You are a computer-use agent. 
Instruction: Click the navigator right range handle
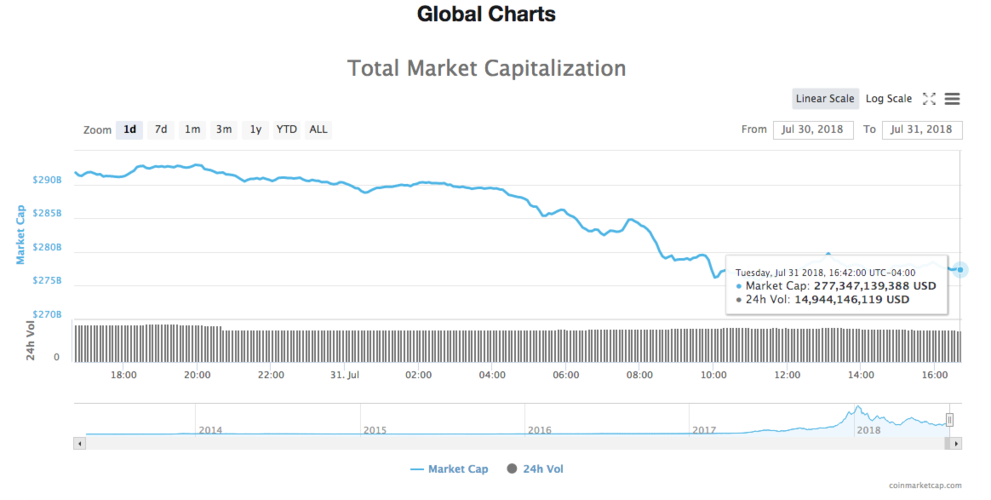tap(950, 420)
